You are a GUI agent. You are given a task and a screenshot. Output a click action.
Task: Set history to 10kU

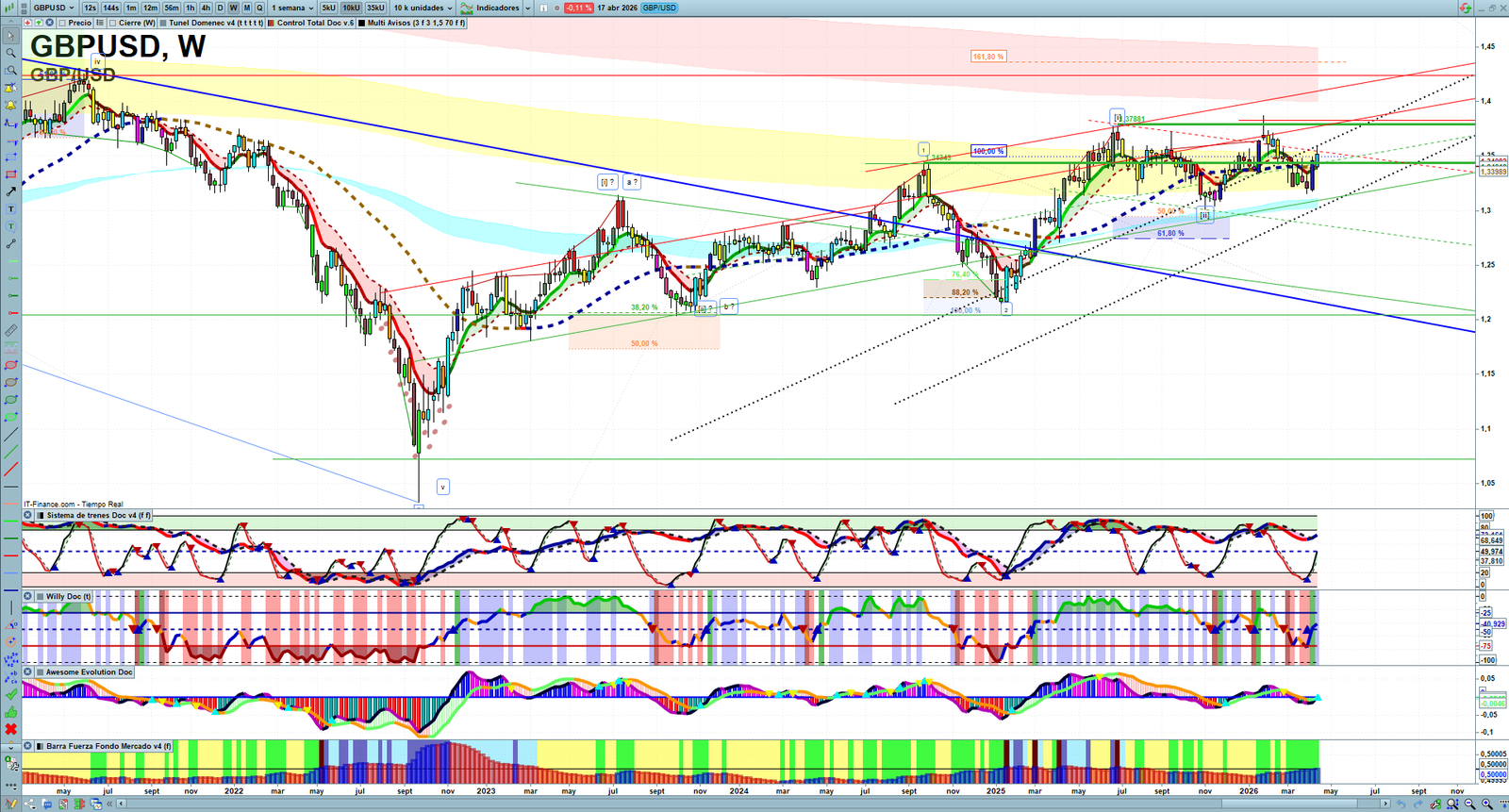(351, 8)
